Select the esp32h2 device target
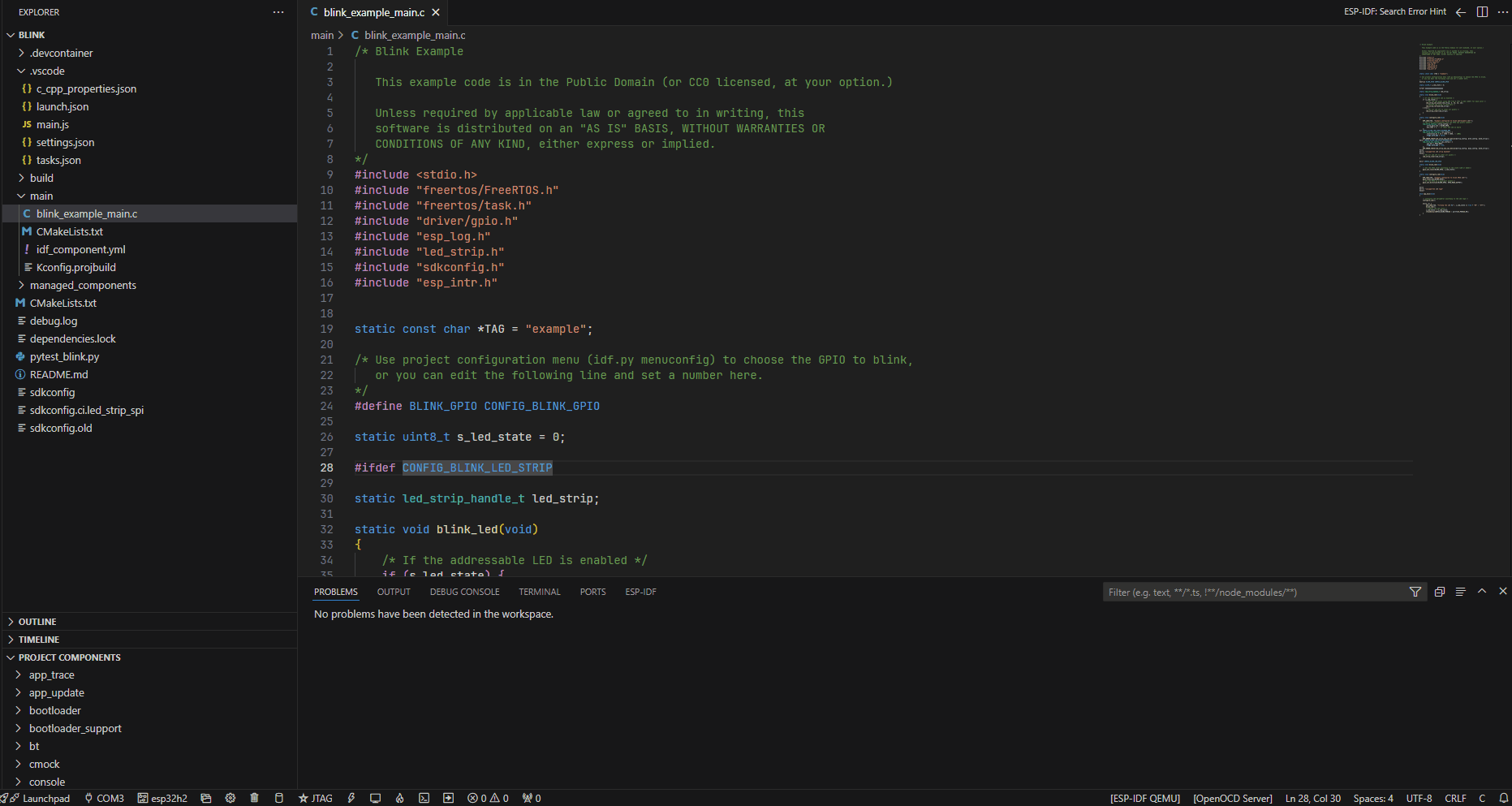The image size is (1512, 806). coord(162,798)
